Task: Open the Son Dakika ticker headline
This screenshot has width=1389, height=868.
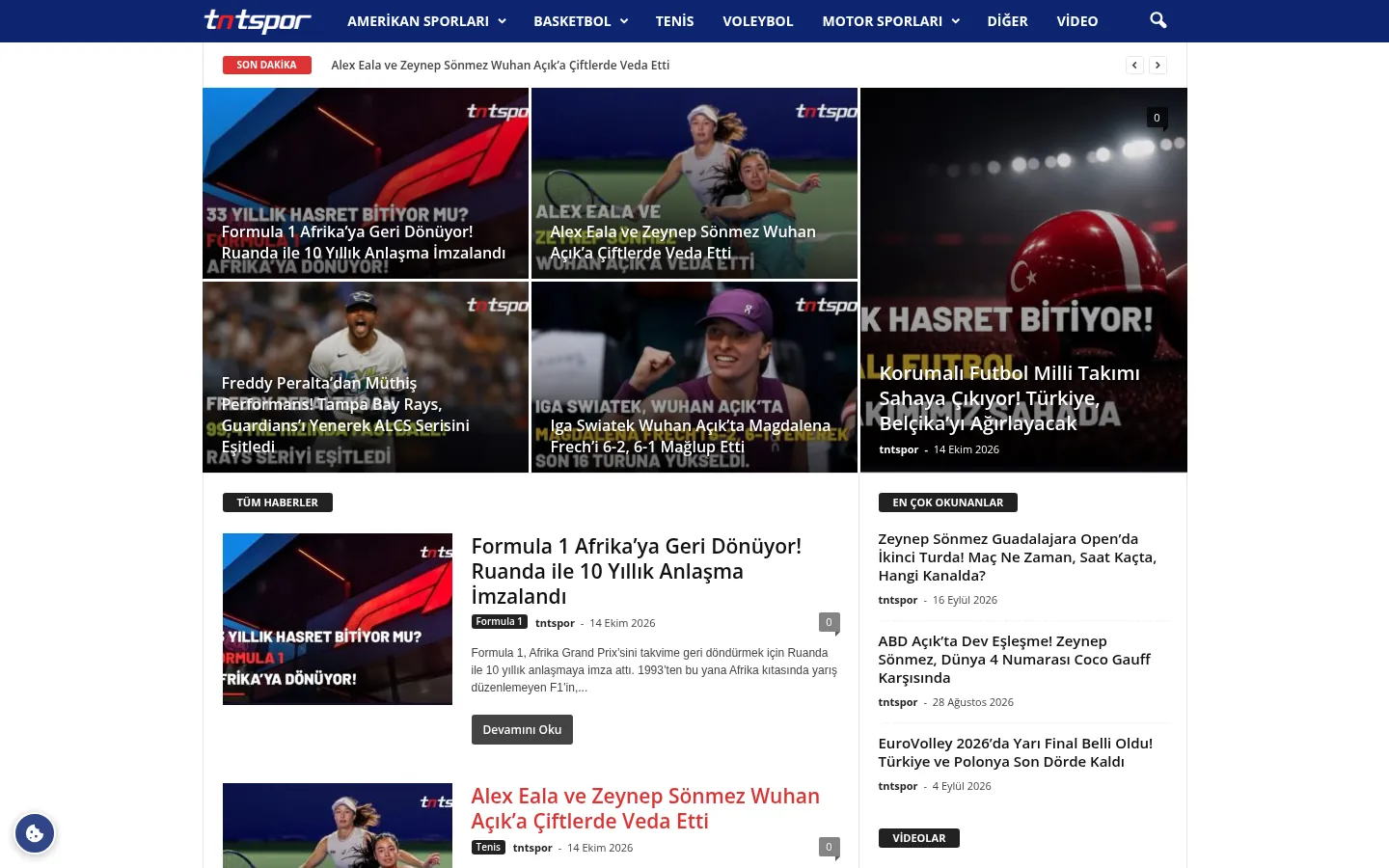Action: (500, 66)
